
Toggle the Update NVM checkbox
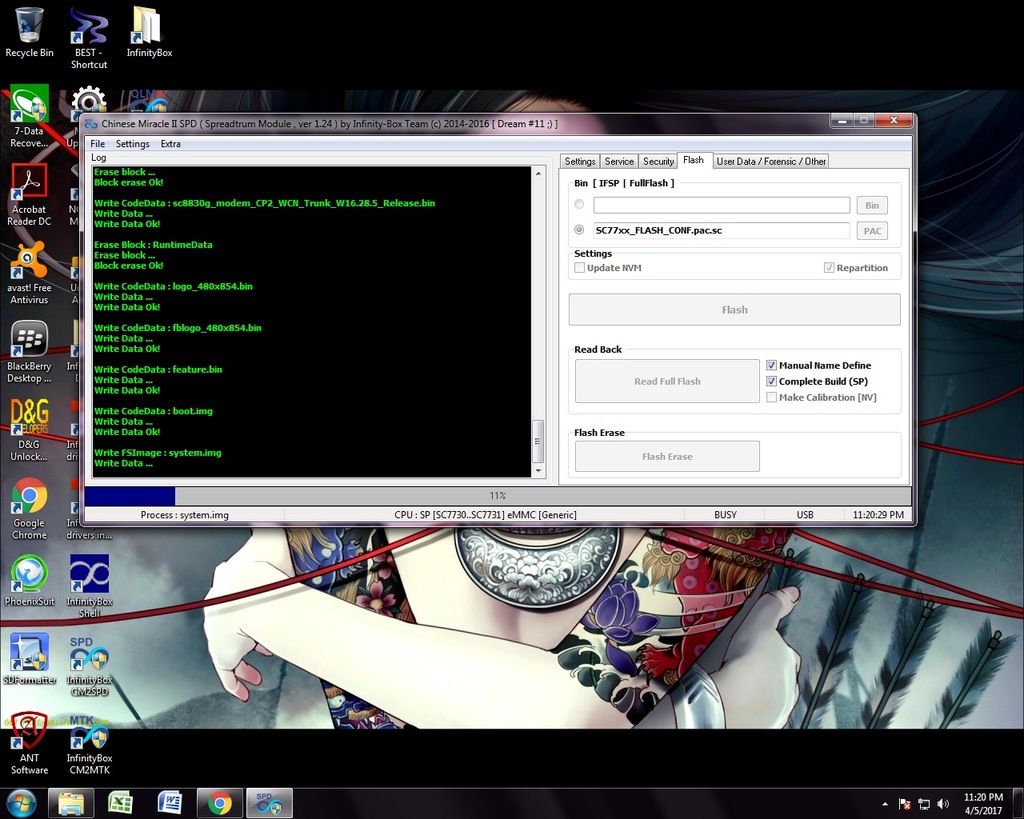click(x=579, y=268)
